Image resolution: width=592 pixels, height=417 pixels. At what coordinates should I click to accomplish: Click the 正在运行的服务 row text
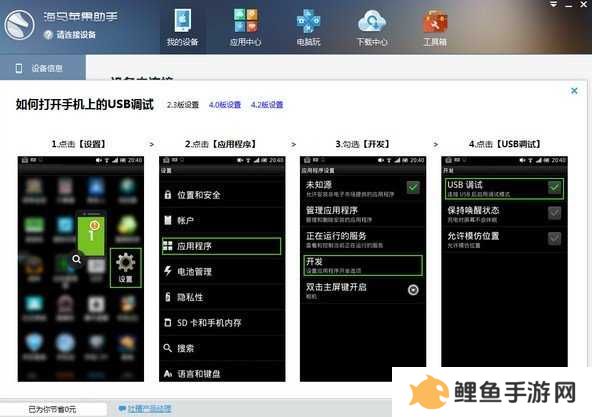pos(336,236)
